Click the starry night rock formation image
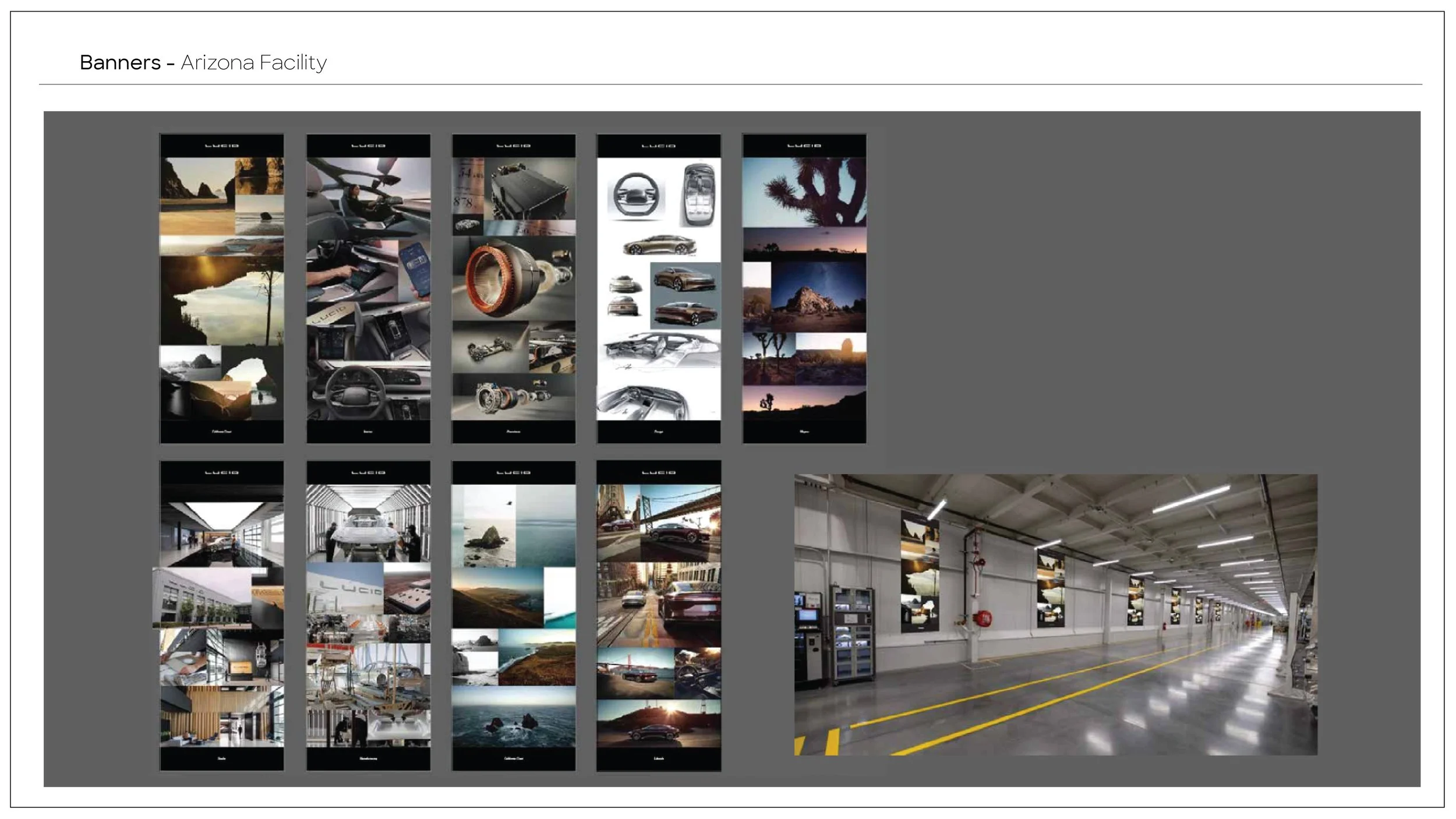Image resolution: width=1456 pixels, height=819 pixels. tap(818, 297)
